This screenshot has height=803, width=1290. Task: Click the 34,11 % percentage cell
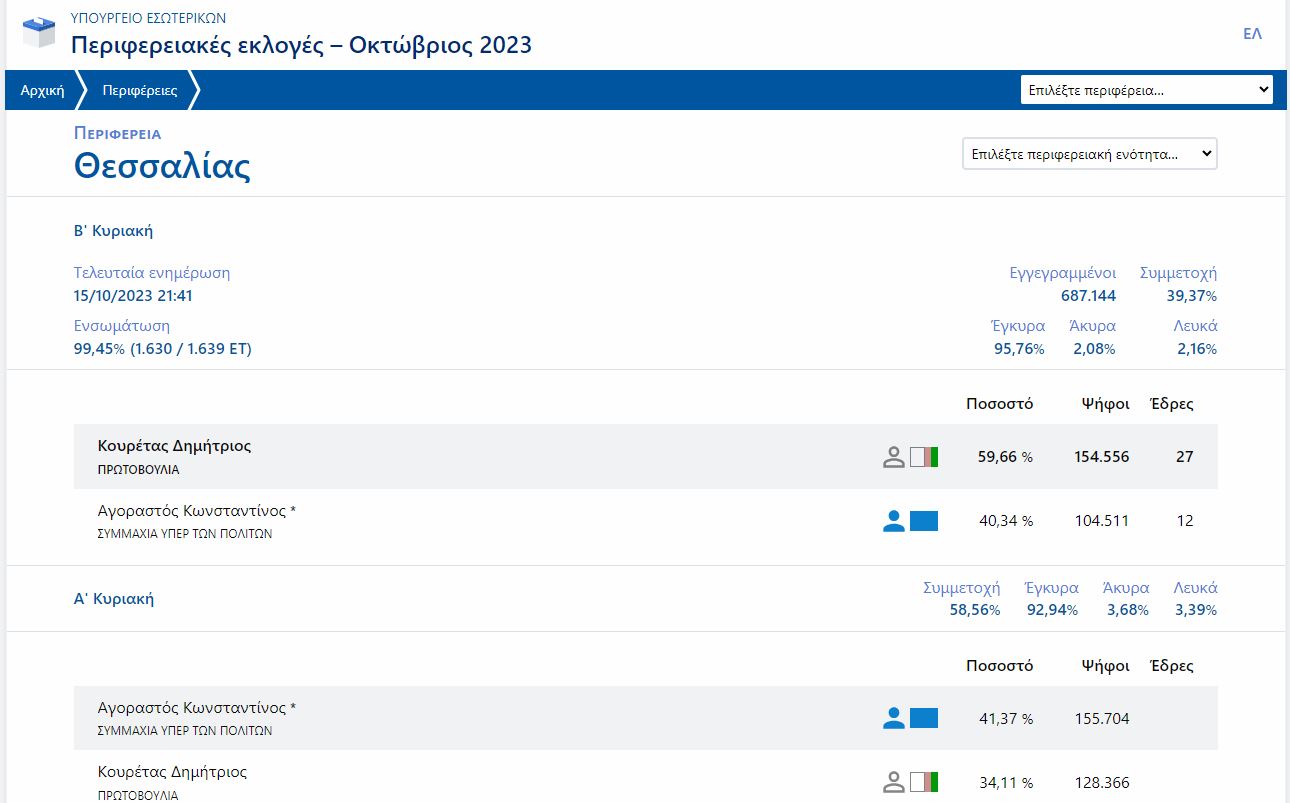pos(1005,782)
